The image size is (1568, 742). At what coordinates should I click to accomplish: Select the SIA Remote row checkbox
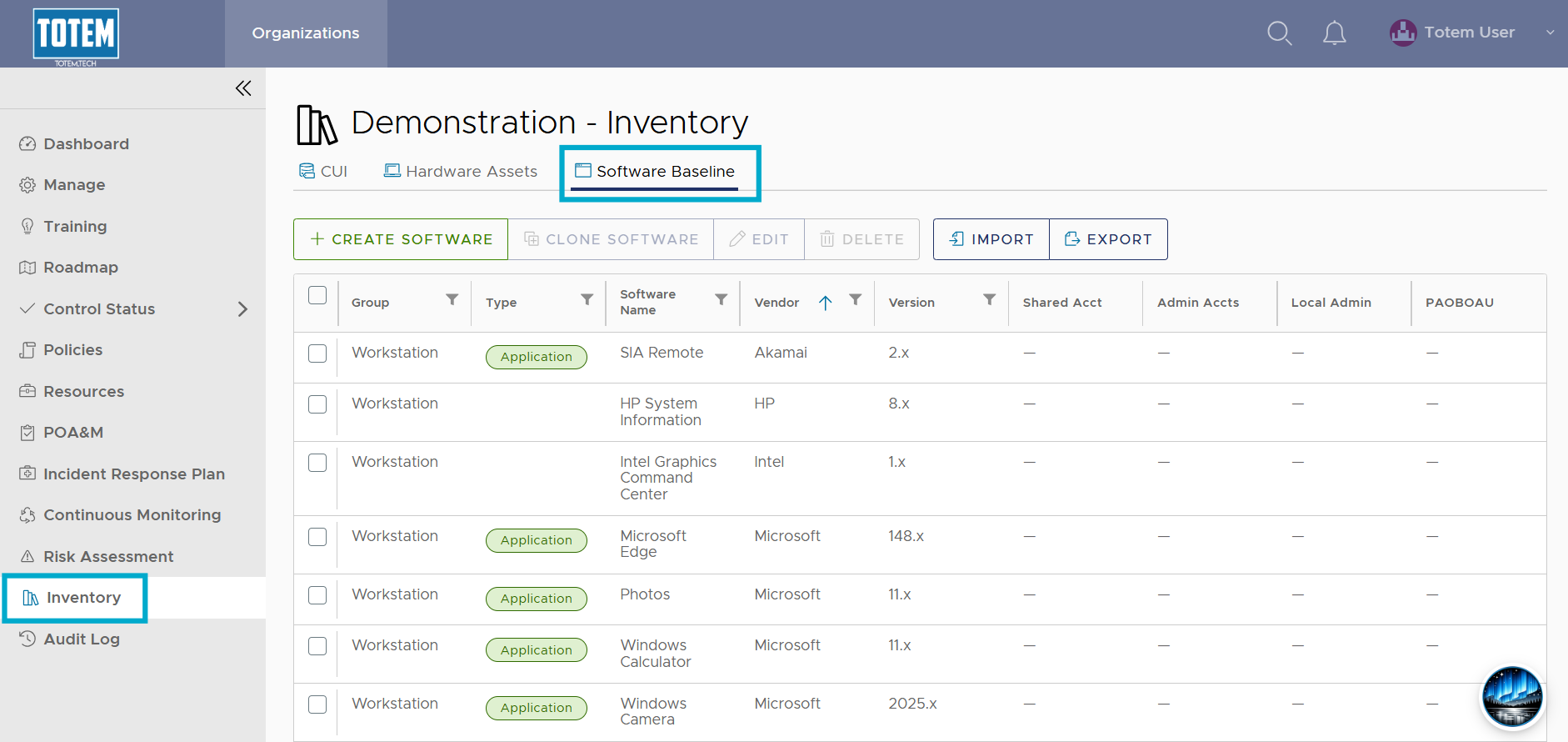pyautogui.click(x=317, y=353)
